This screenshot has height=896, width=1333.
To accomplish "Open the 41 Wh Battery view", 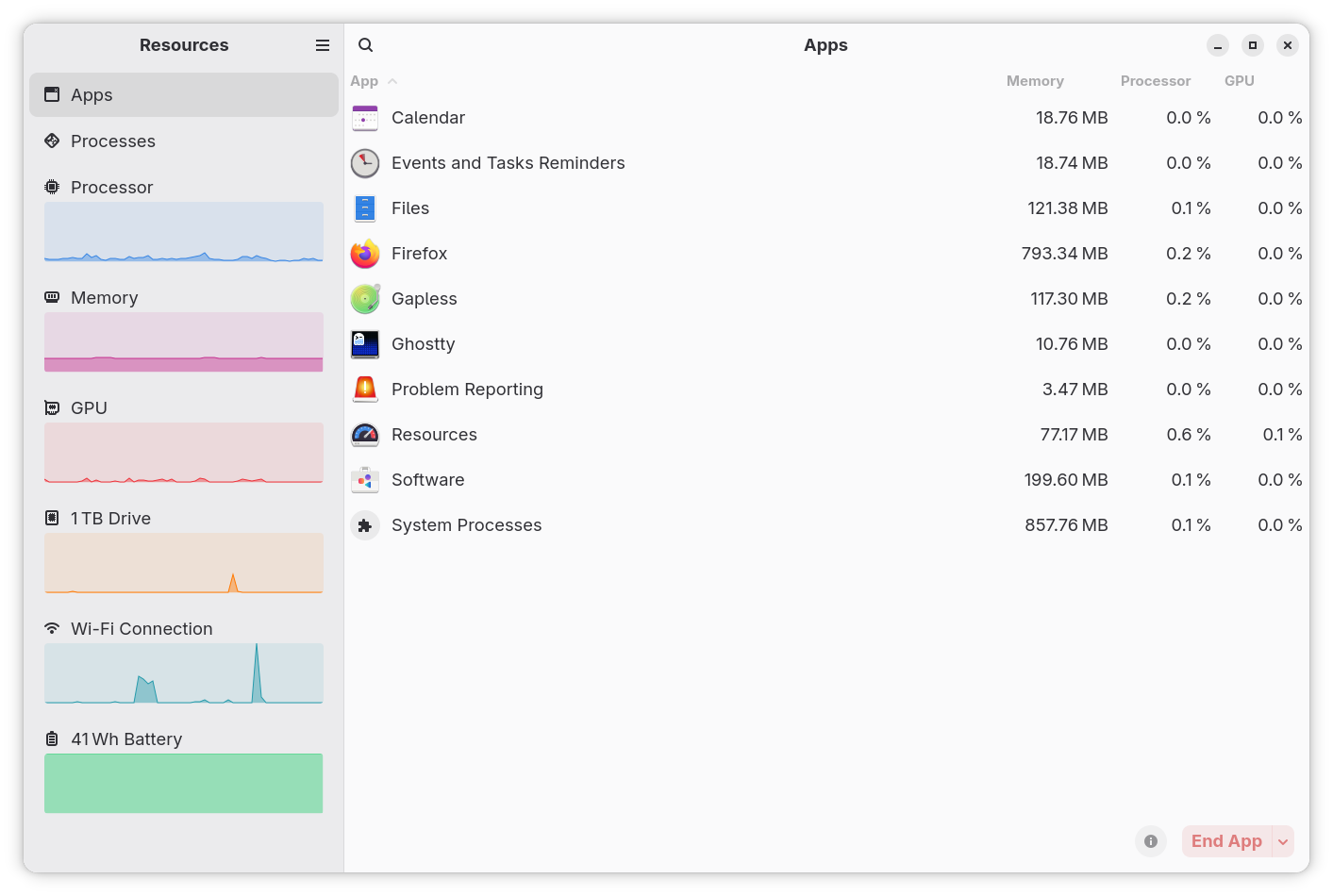I will click(x=184, y=782).
